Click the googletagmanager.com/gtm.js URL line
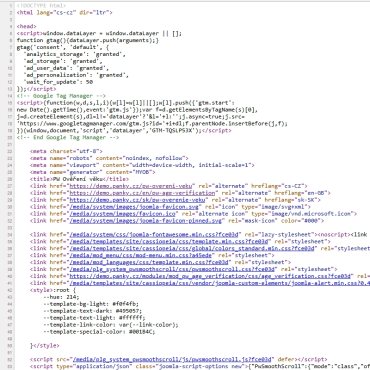 [x=152, y=124]
